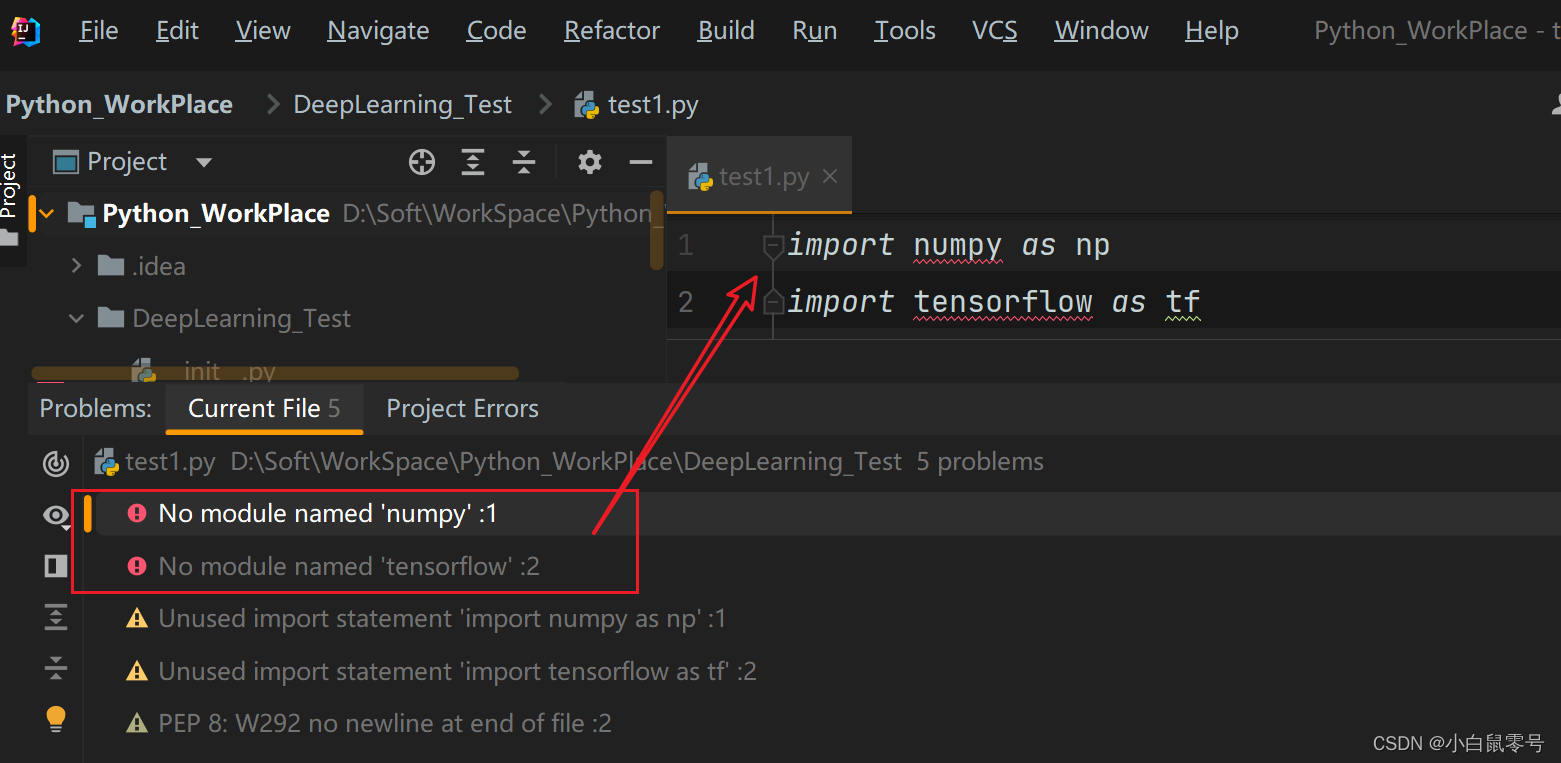Image resolution: width=1561 pixels, height=763 pixels.
Task: Select DeepLearning_Test breadcrumb
Action: (x=402, y=105)
